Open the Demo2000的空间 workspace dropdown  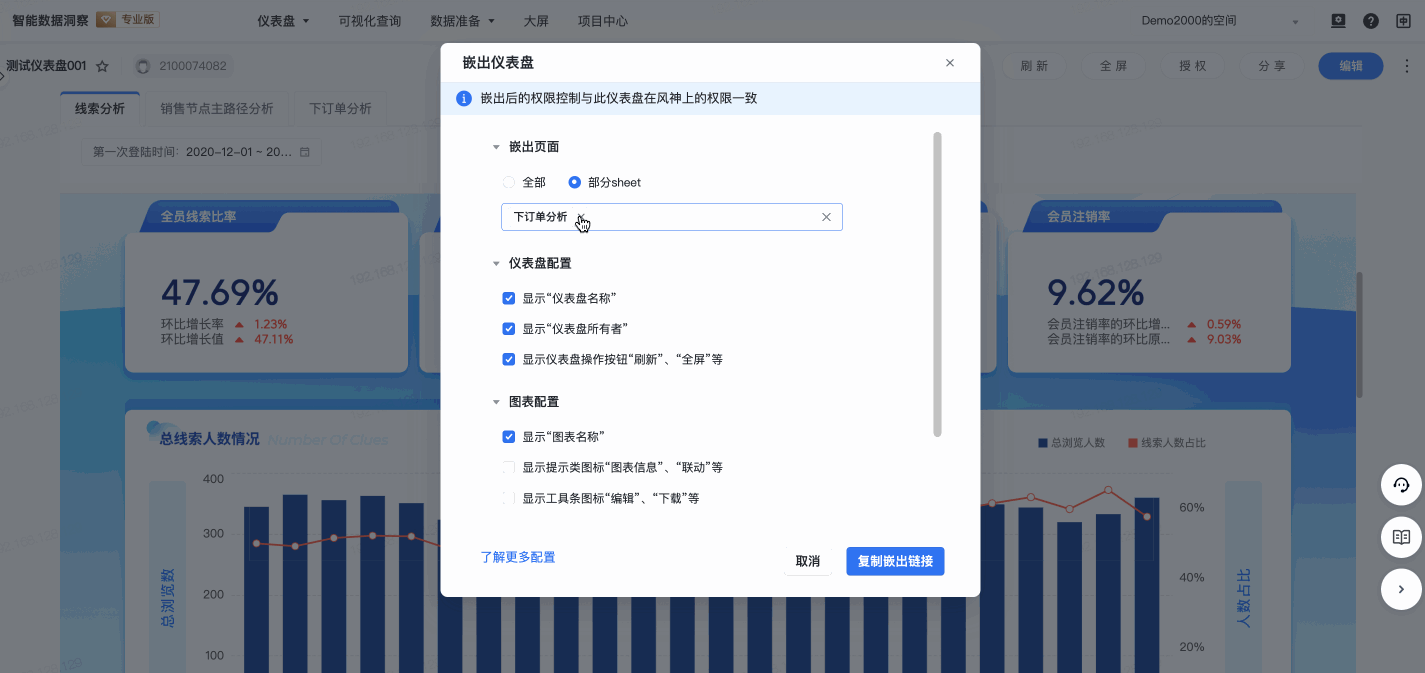1219,21
